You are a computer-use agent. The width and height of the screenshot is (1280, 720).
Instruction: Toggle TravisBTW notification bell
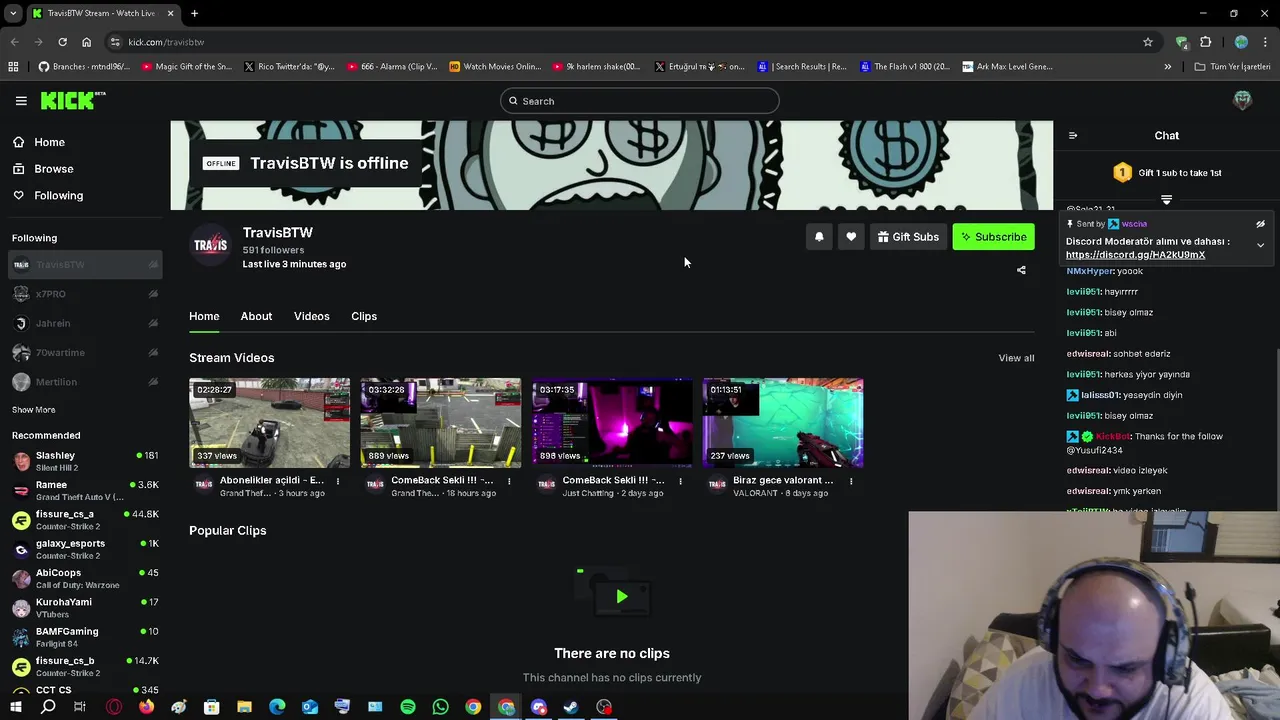click(x=819, y=237)
